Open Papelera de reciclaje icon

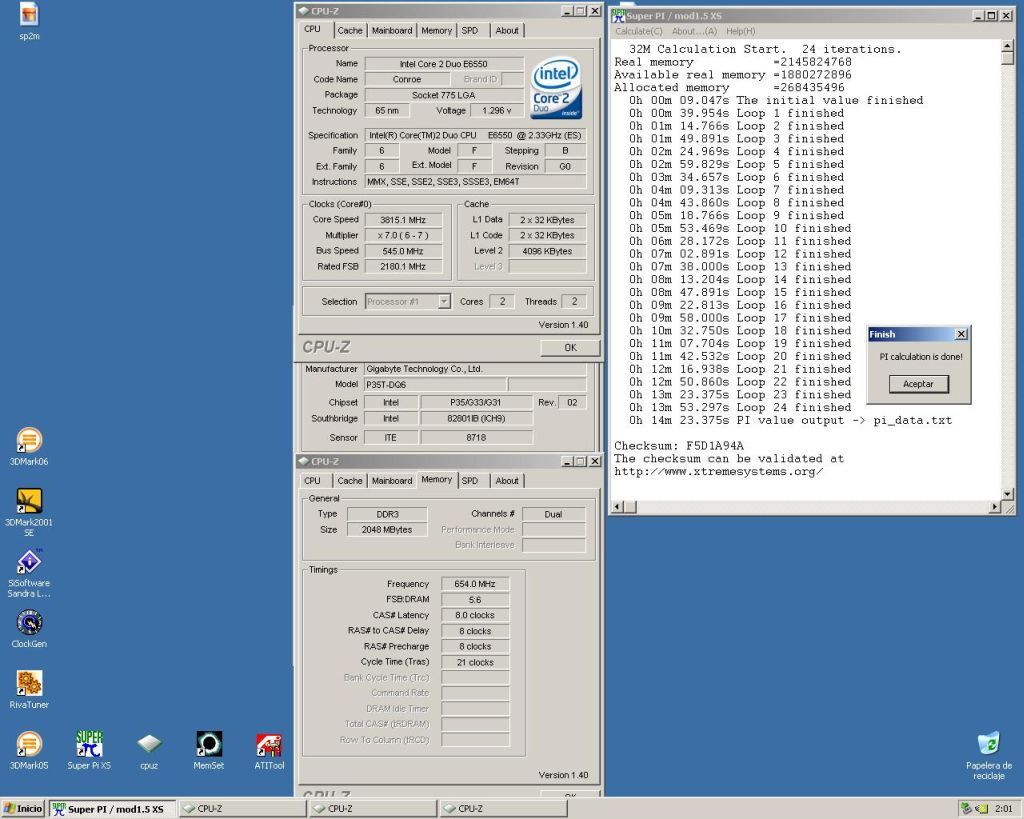989,756
